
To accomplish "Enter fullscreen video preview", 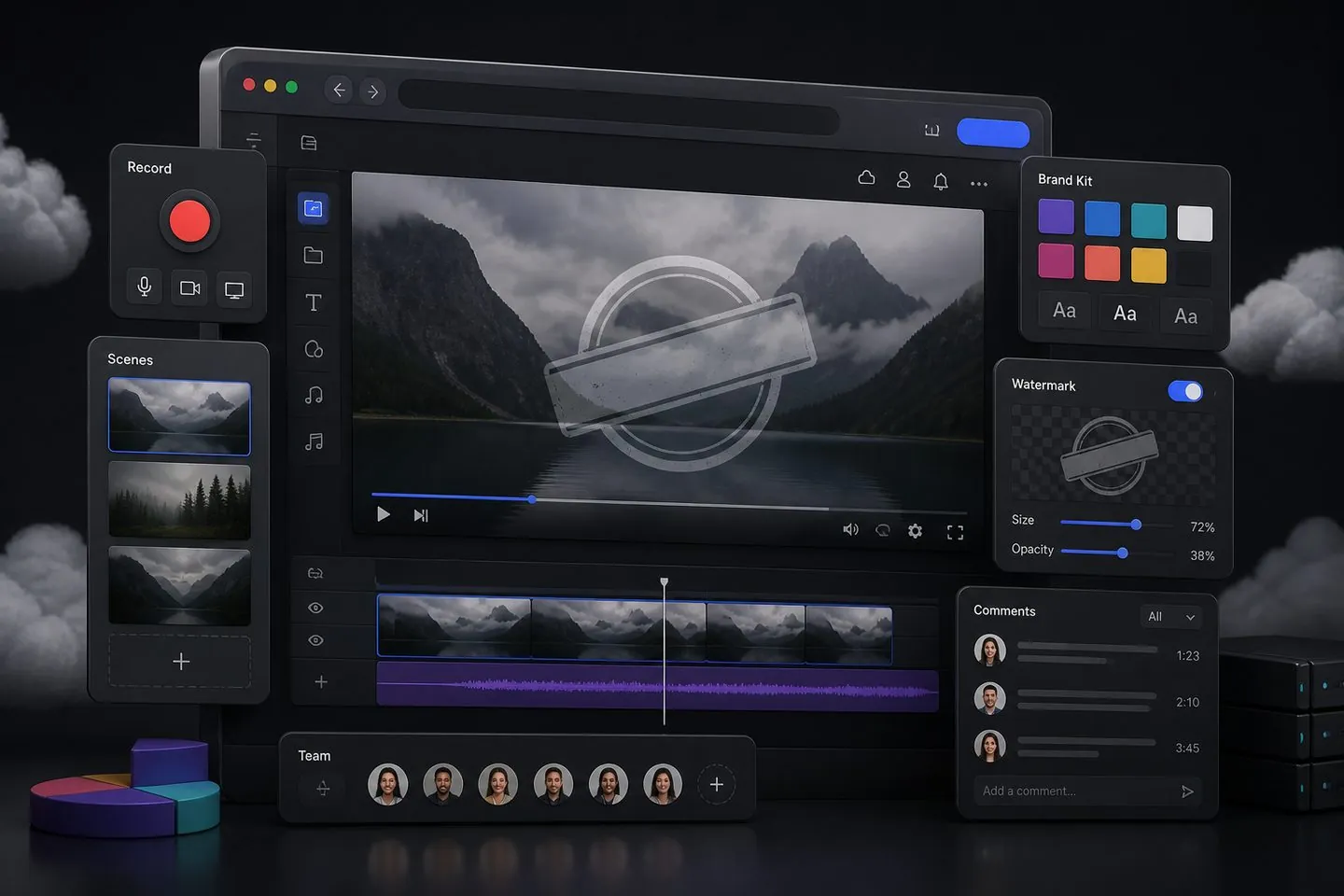I will coord(955,532).
